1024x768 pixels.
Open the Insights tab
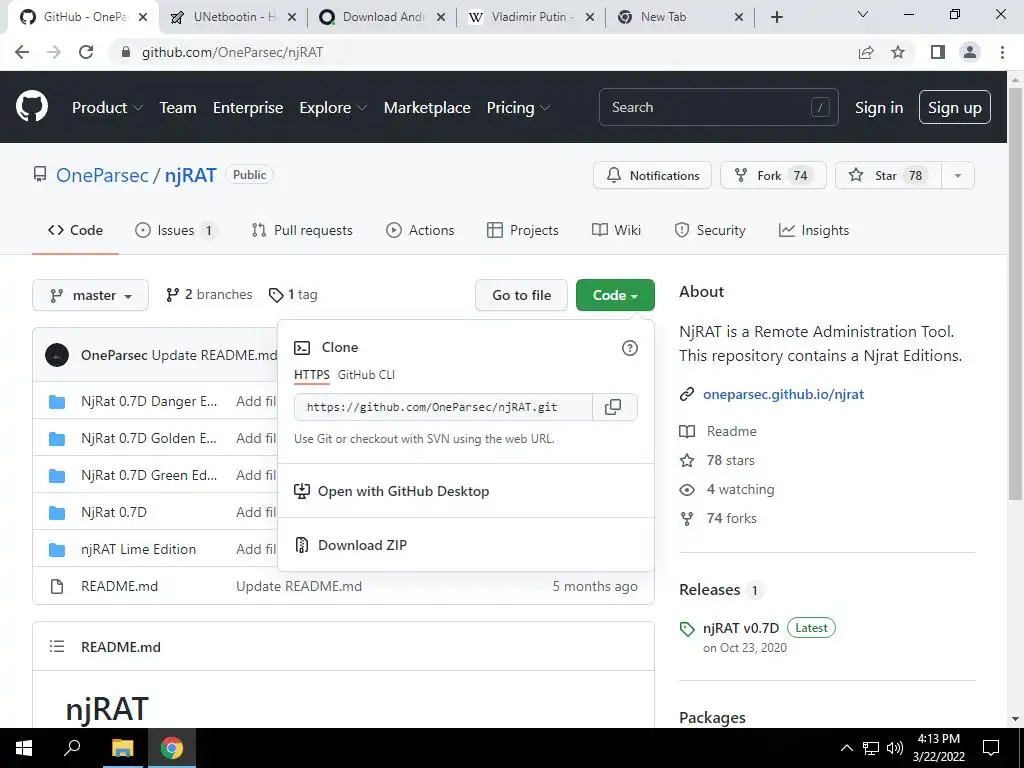(814, 230)
